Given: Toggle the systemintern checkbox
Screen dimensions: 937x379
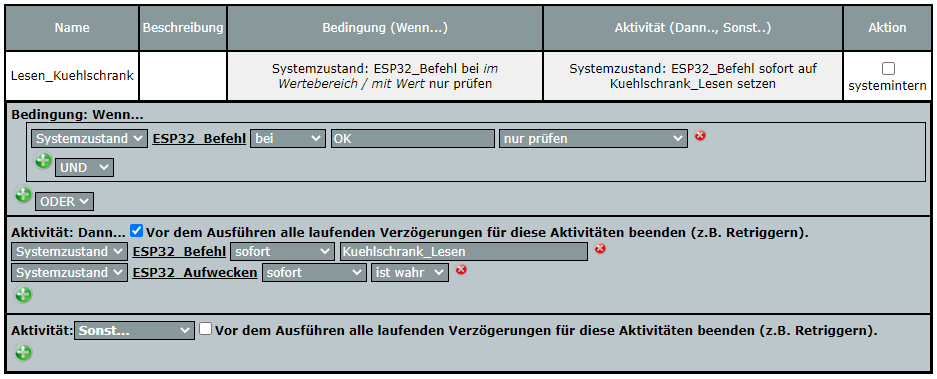Looking at the screenshot, I should (x=888, y=68).
